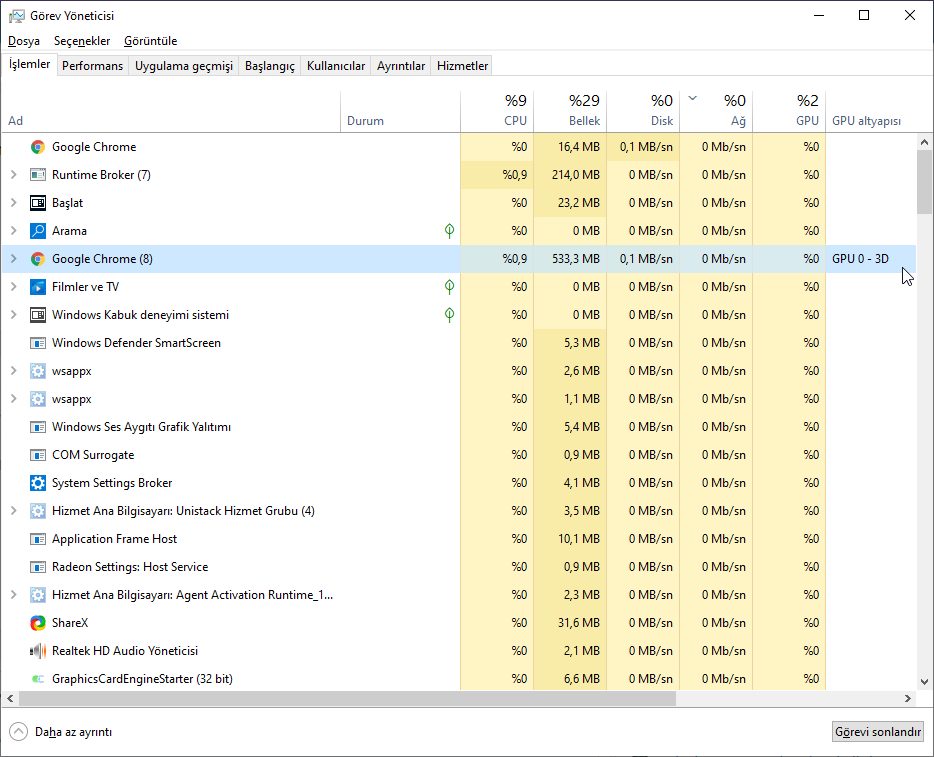Expand the second wsappx entry
Image resolution: width=934 pixels, height=757 pixels.
(x=14, y=398)
